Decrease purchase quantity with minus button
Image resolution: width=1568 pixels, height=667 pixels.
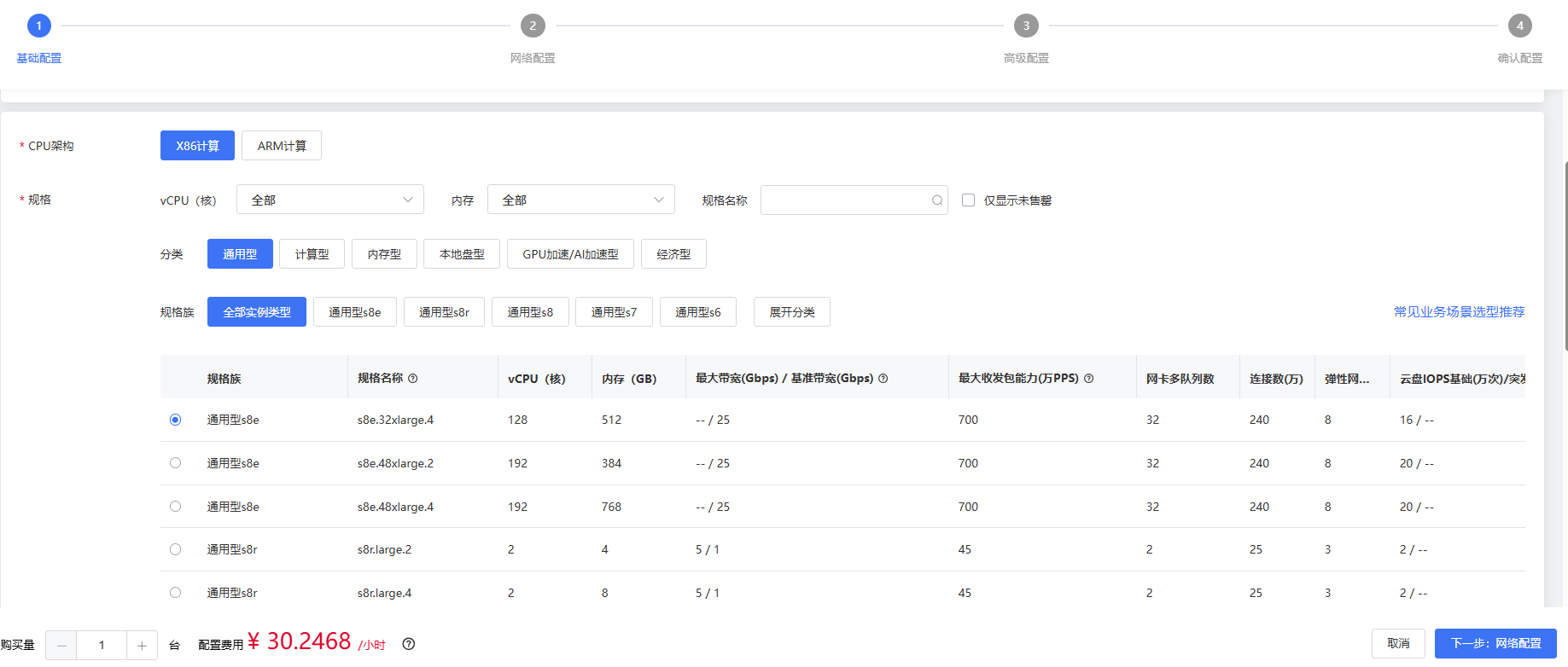tap(61, 645)
